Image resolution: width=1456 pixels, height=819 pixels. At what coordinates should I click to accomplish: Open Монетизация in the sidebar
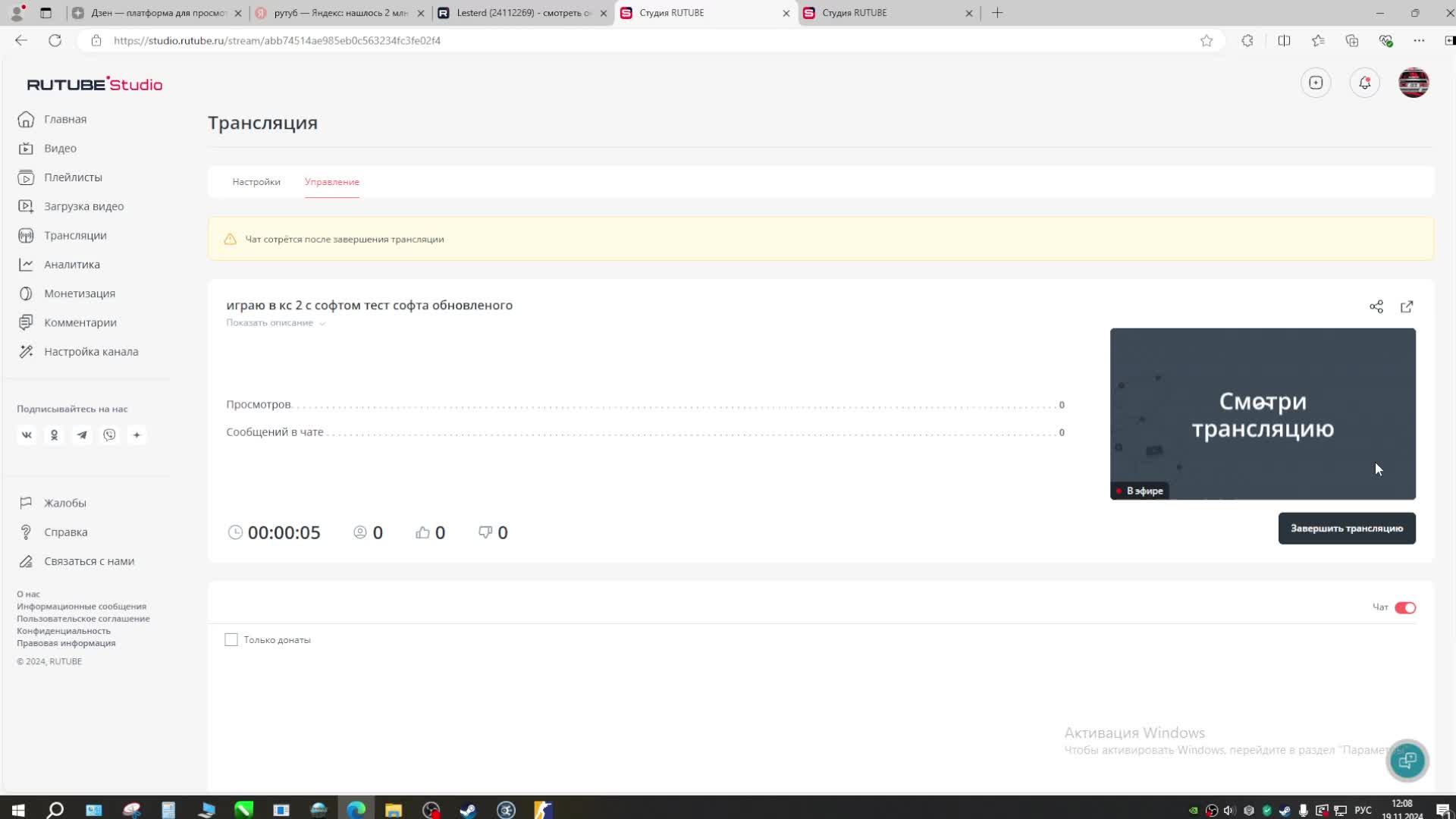click(79, 293)
